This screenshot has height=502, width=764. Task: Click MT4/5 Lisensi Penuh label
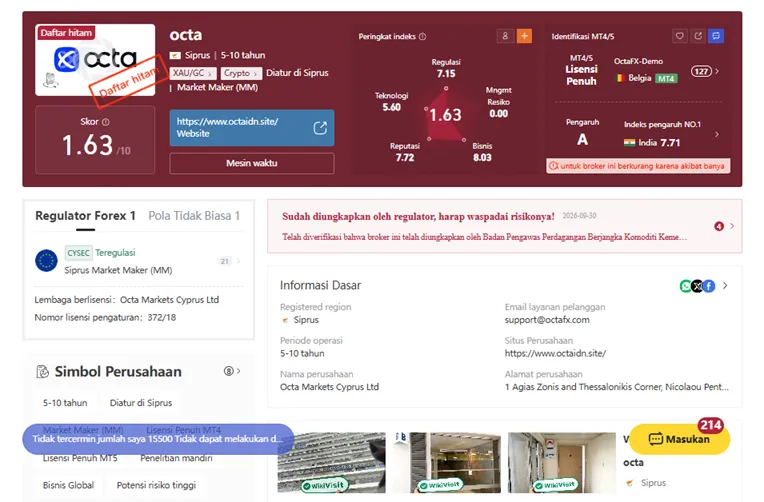pyautogui.click(x=581, y=70)
